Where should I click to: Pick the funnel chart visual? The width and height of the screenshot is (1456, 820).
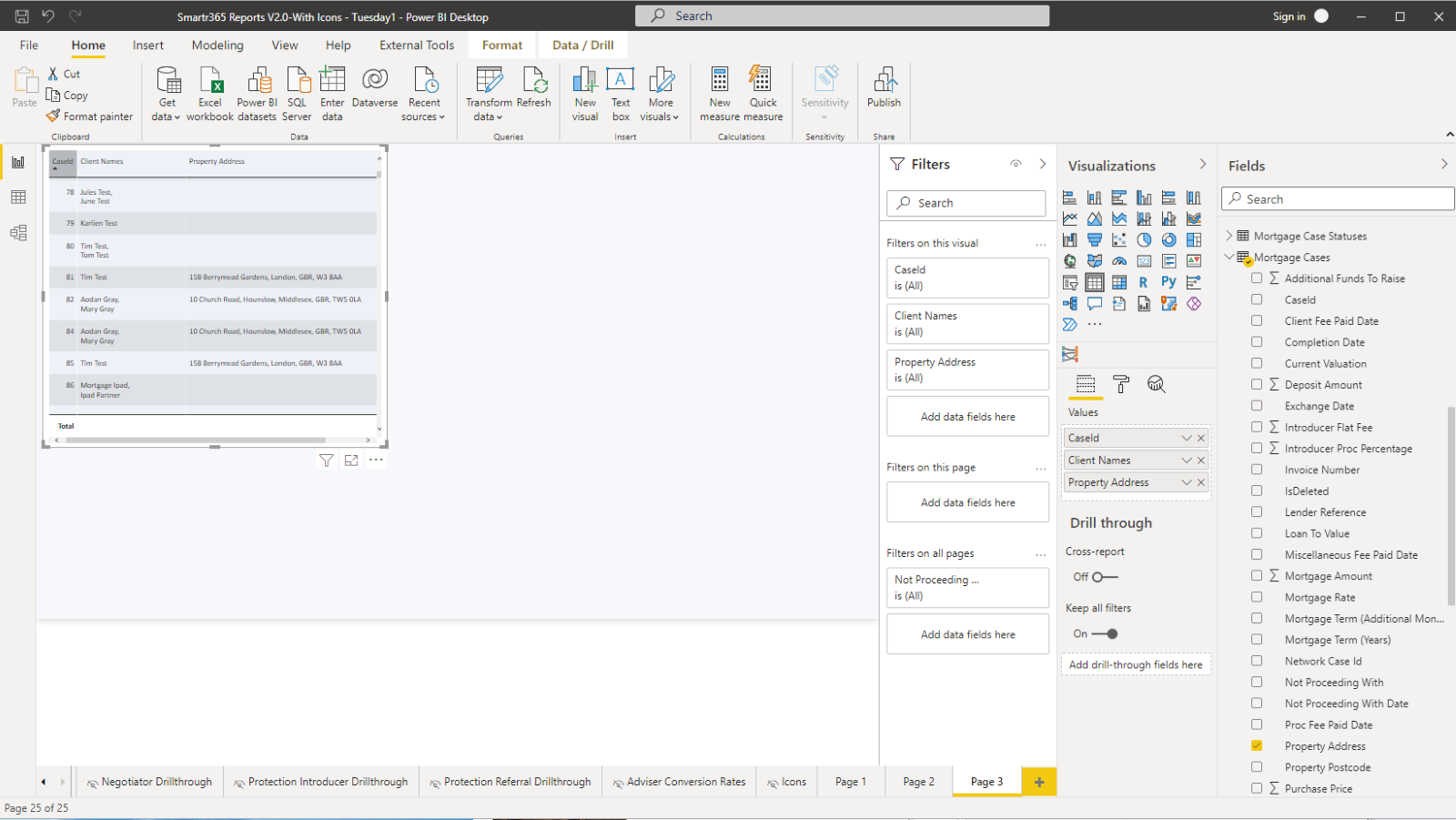point(1095,239)
